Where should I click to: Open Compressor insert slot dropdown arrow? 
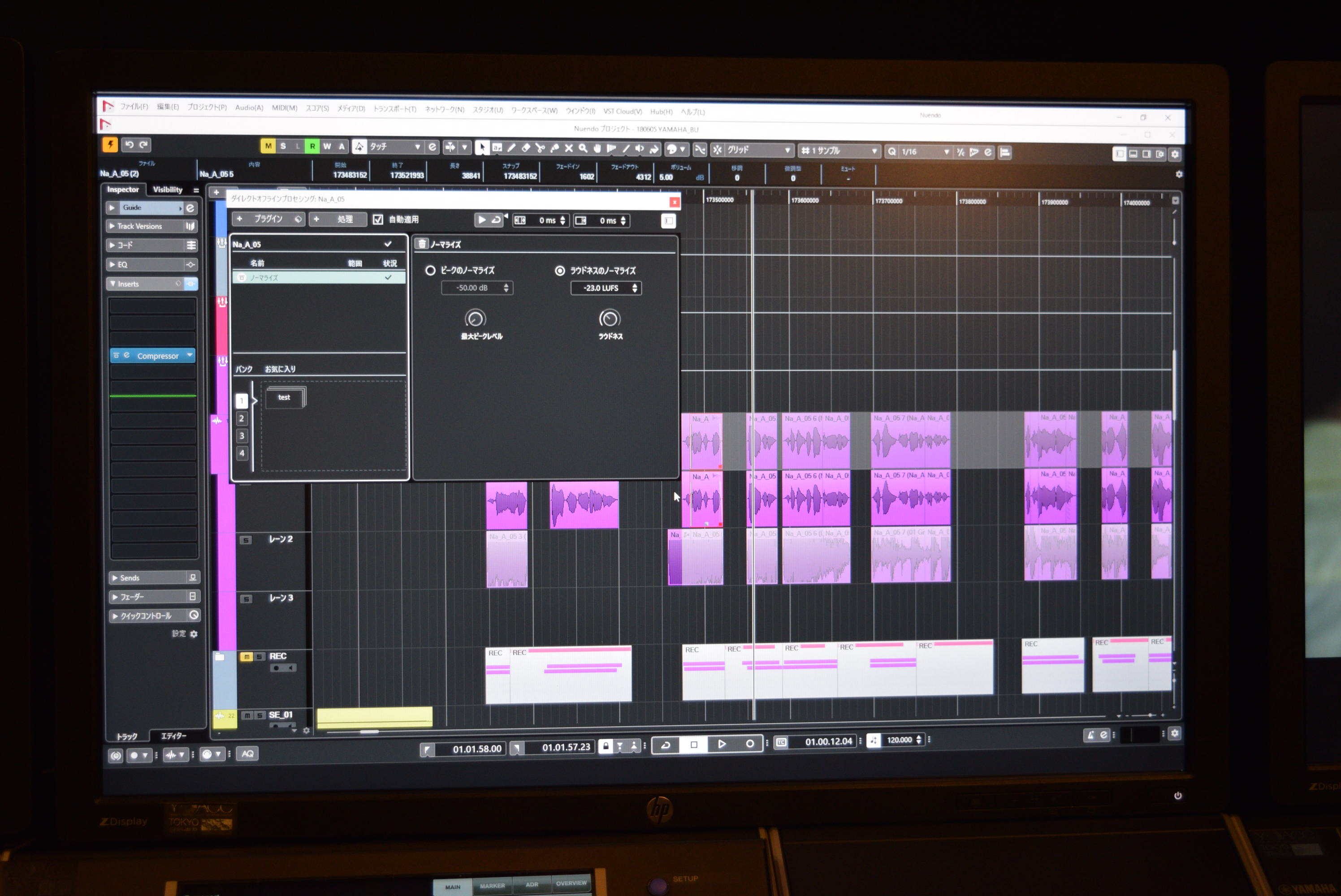[x=189, y=355]
